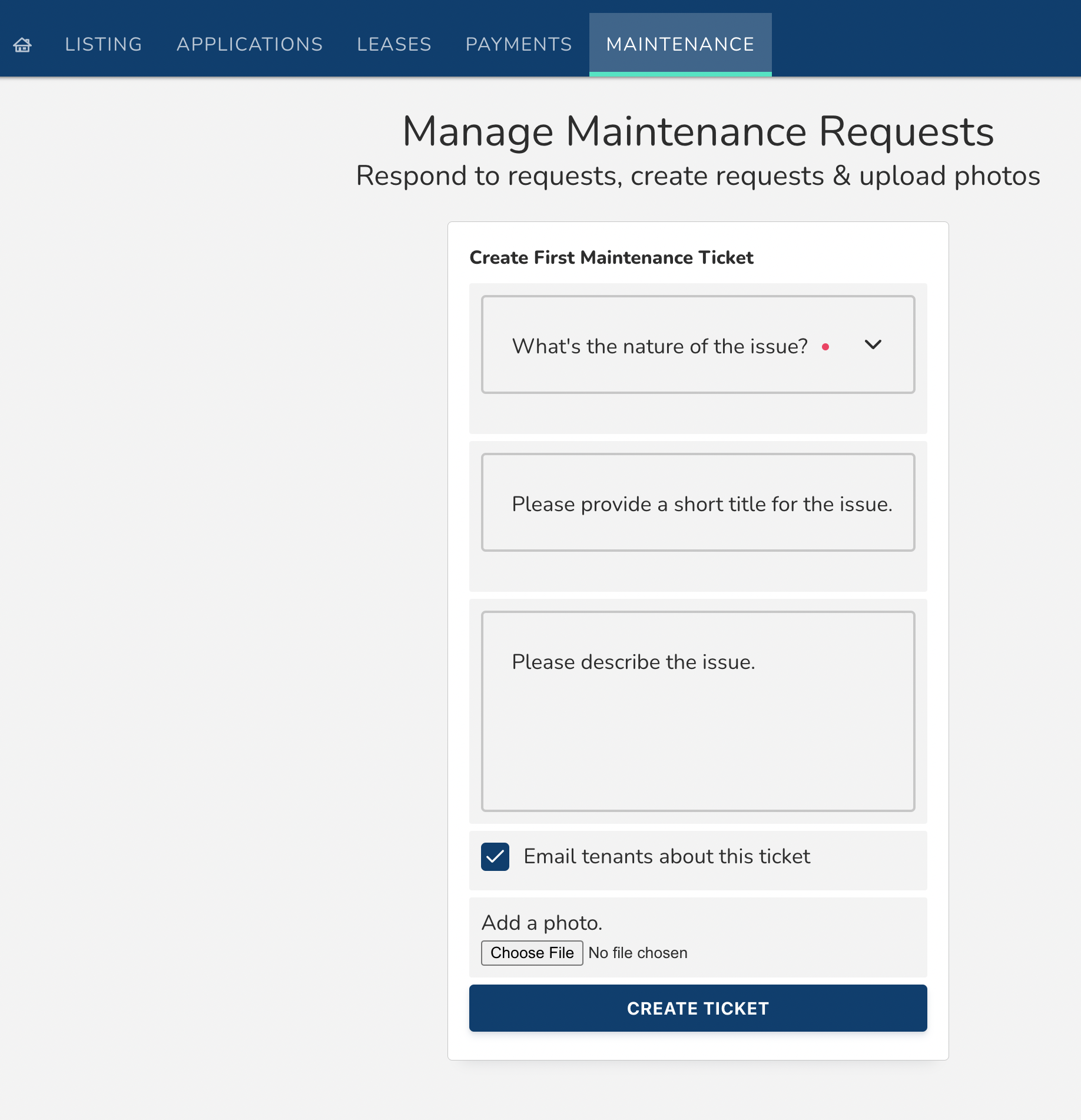Image resolution: width=1081 pixels, height=1120 pixels.
Task: Open the Payments tab
Action: [519, 45]
